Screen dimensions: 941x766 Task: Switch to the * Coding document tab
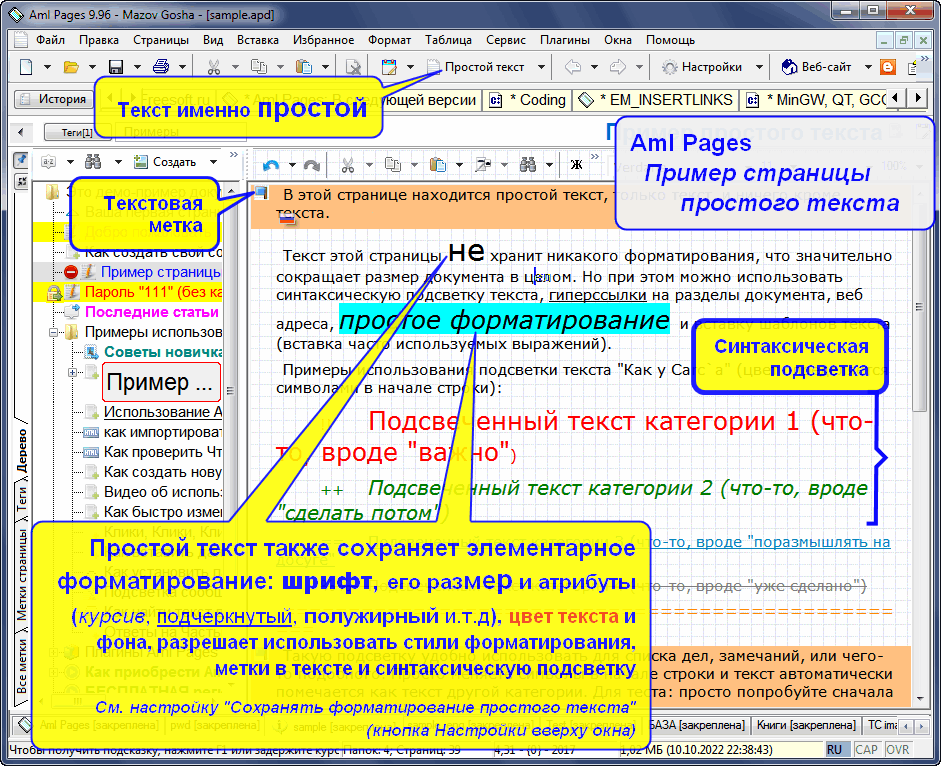coord(529,100)
